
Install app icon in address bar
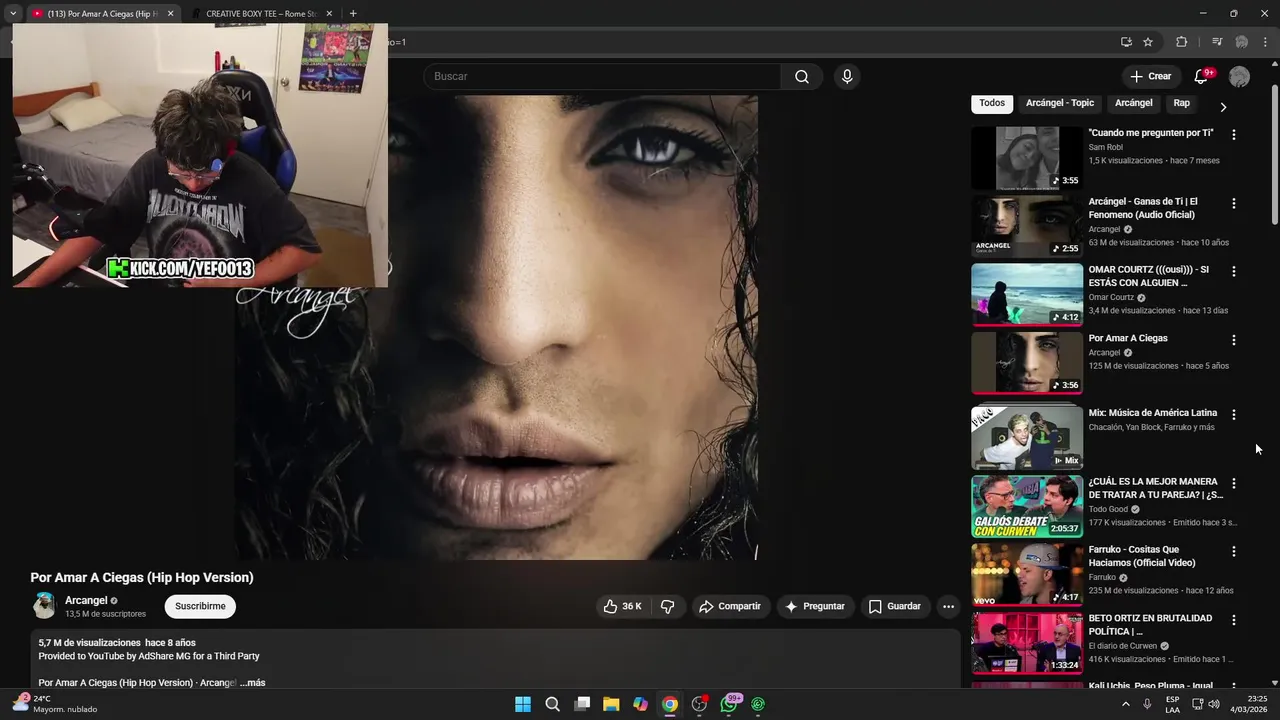(1126, 42)
